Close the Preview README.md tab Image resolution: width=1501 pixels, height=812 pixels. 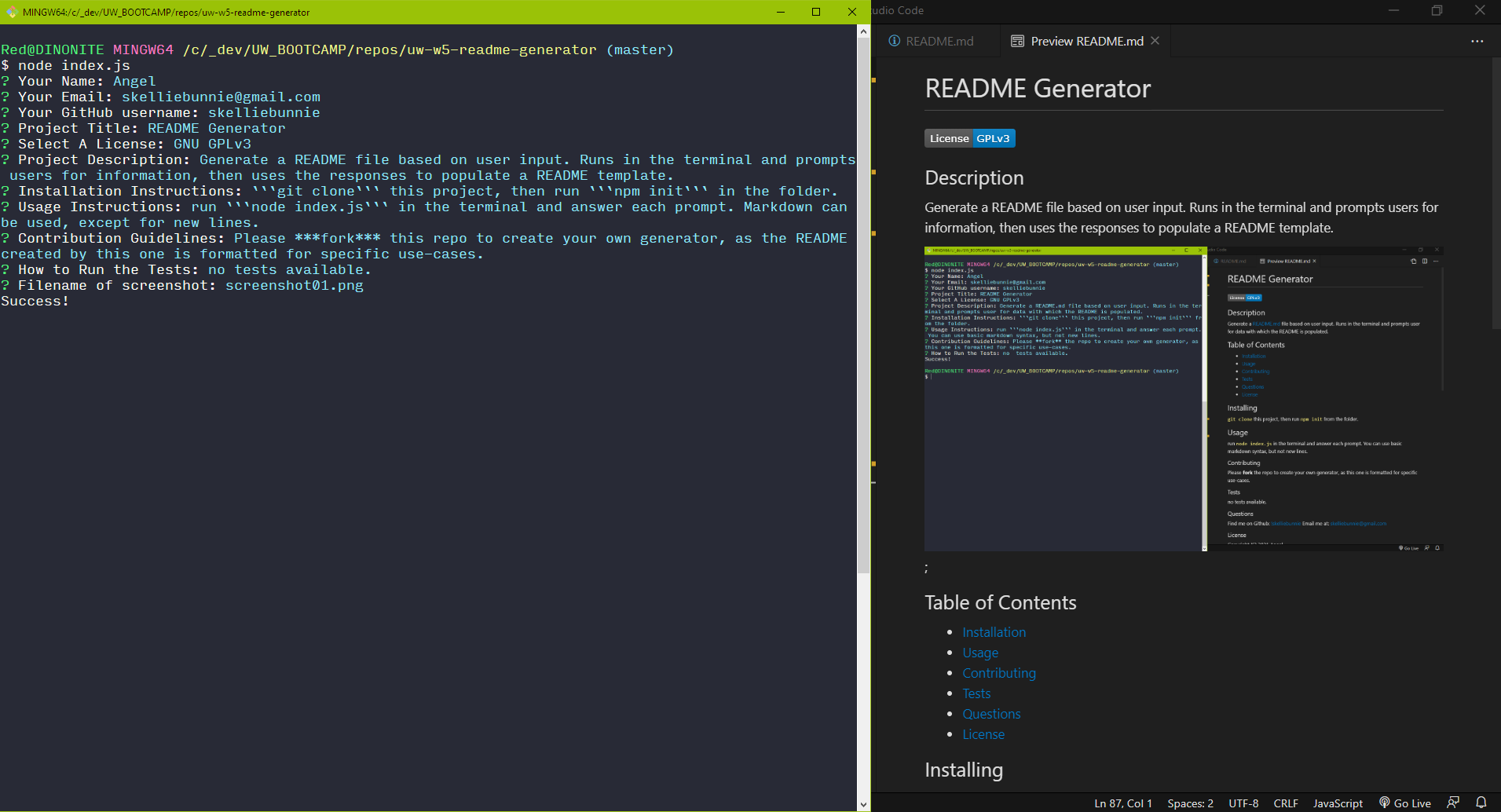pyautogui.click(x=1155, y=41)
